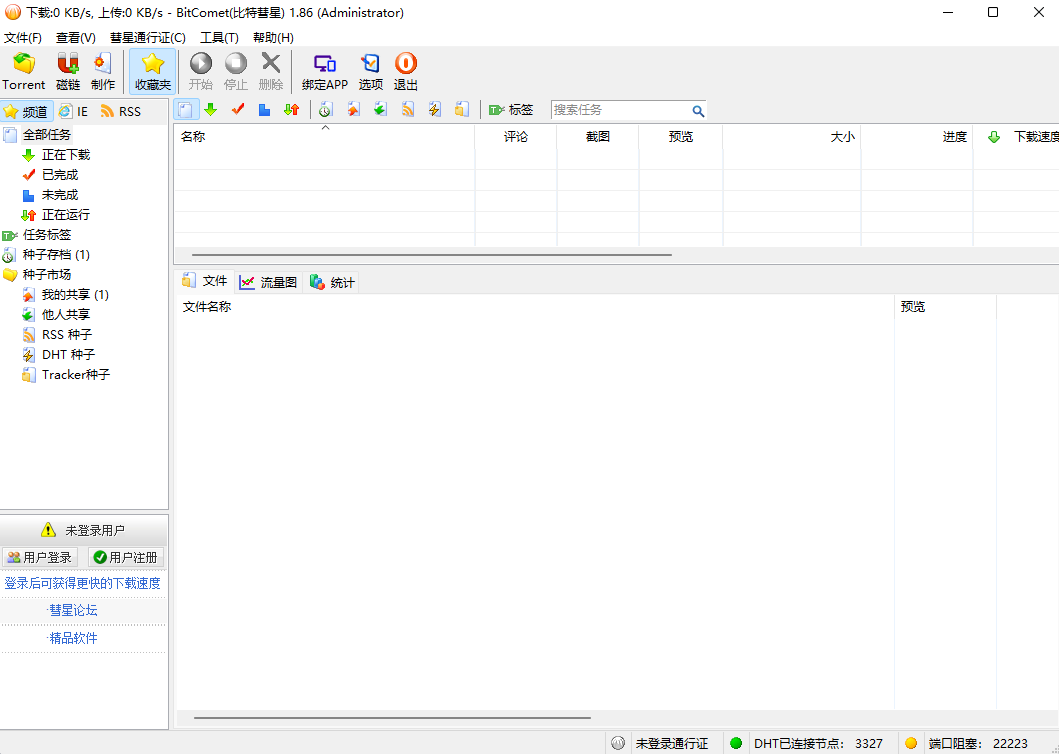Select 我的共享 (1) in sidebar
Viewport: 1059px width, 754px height.
[x=75, y=294]
